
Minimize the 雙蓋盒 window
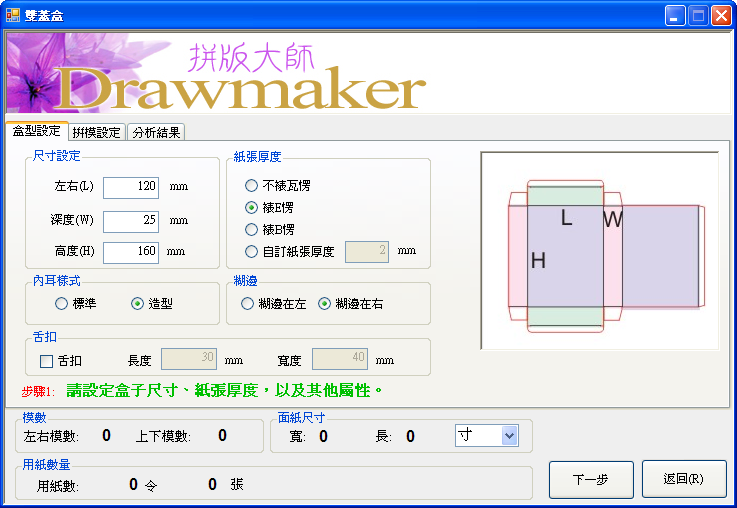pos(675,16)
